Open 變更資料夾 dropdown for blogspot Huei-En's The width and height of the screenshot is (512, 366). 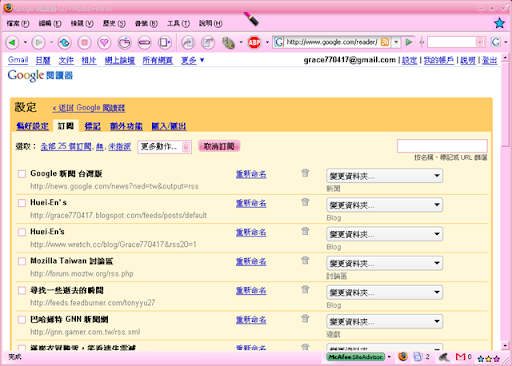coord(385,205)
